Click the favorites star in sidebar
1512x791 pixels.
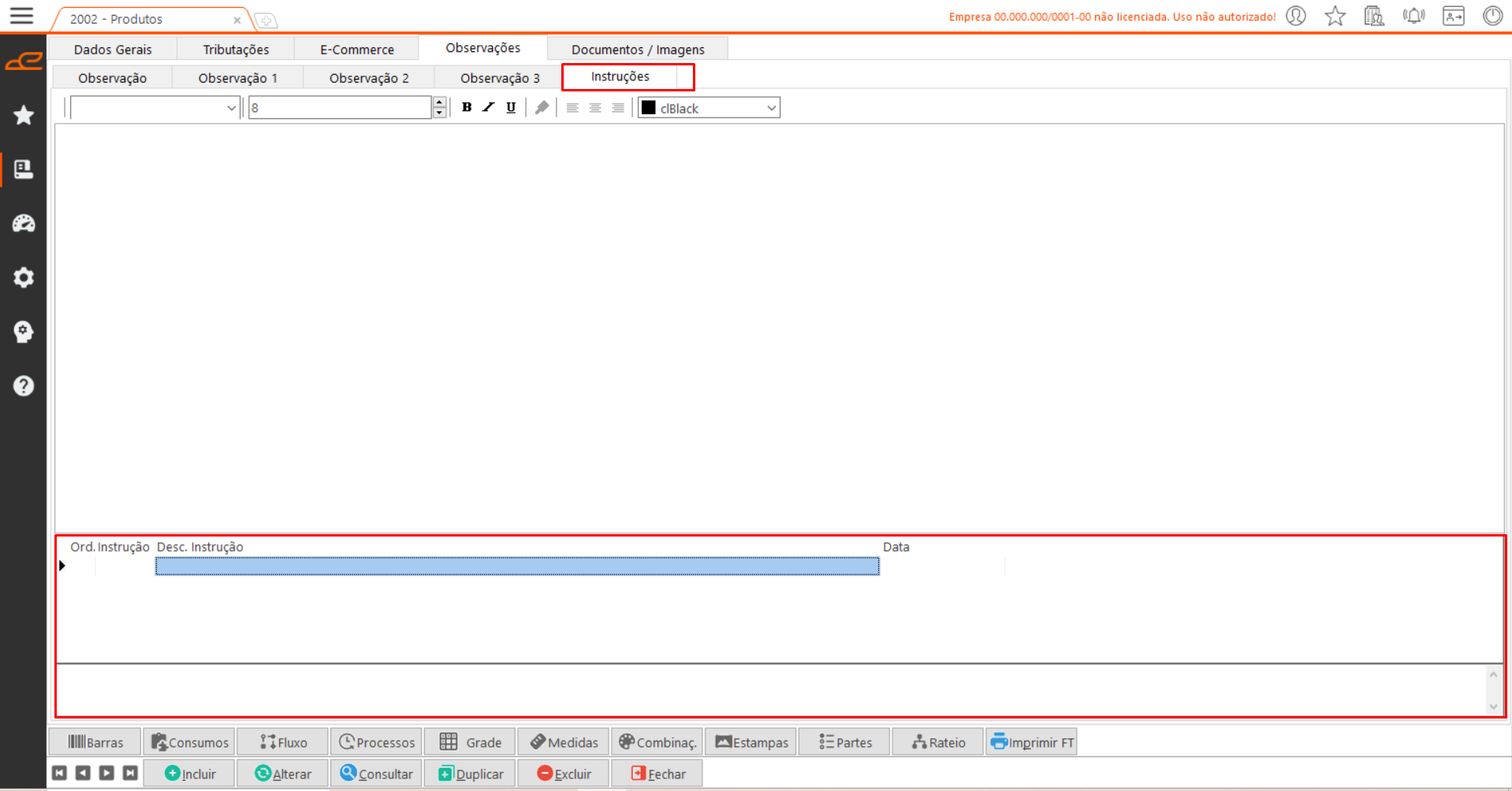pyautogui.click(x=24, y=115)
